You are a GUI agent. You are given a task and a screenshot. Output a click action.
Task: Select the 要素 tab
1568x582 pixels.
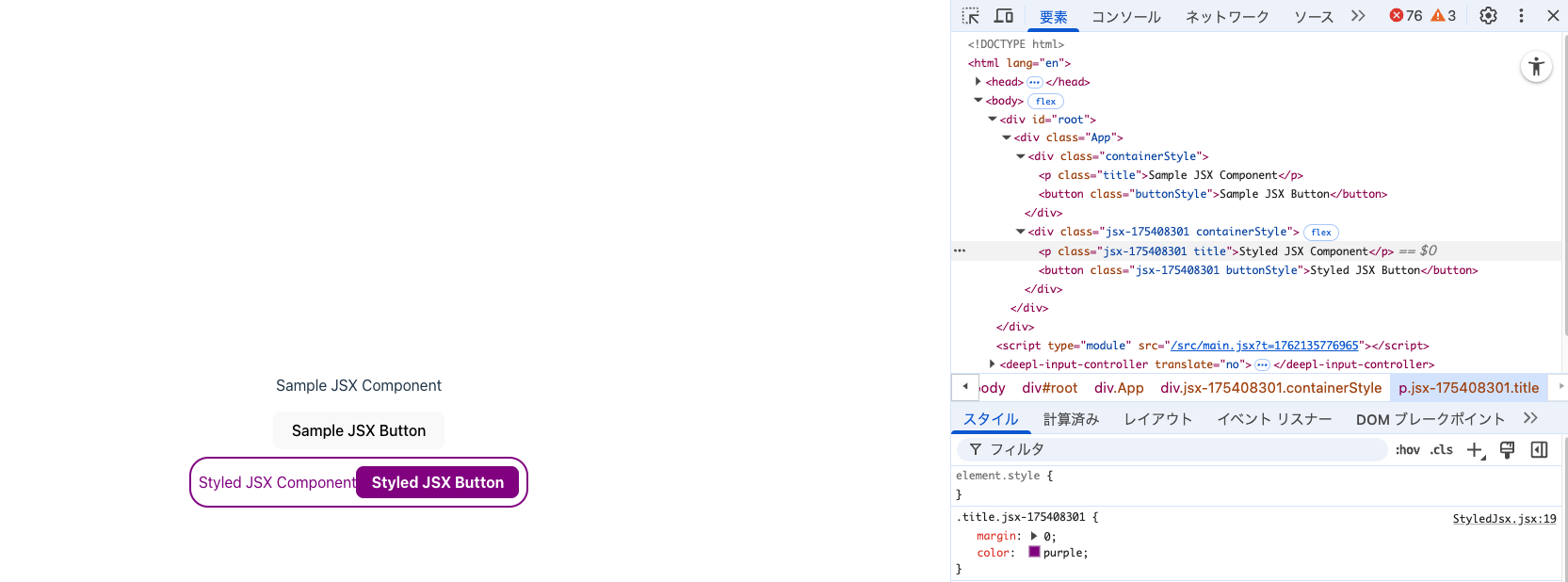[1053, 17]
